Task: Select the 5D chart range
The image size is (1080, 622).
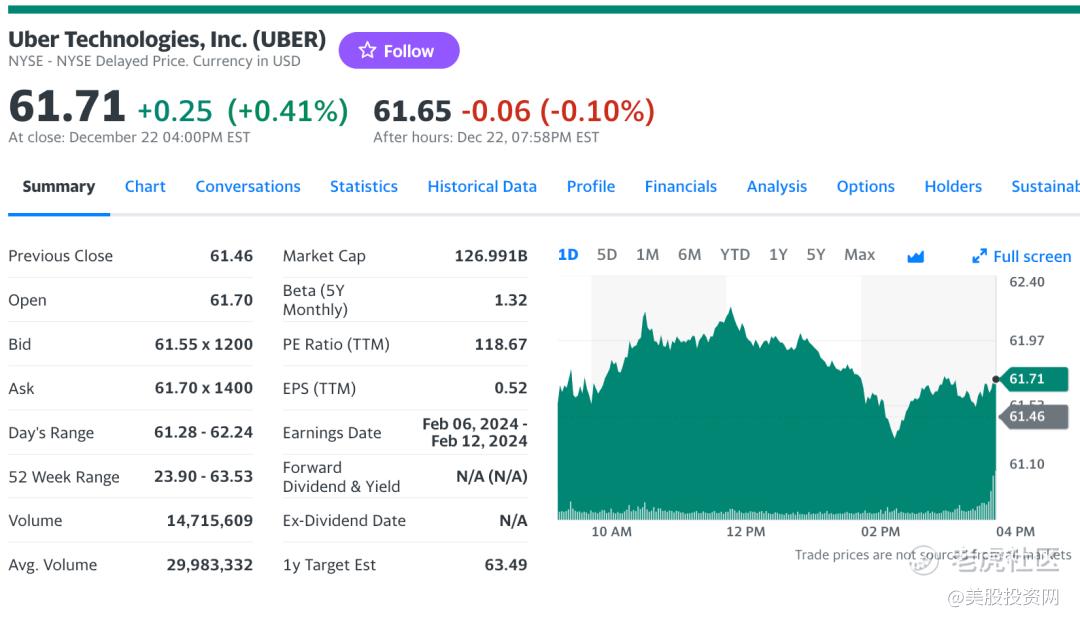Action: pos(607,254)
